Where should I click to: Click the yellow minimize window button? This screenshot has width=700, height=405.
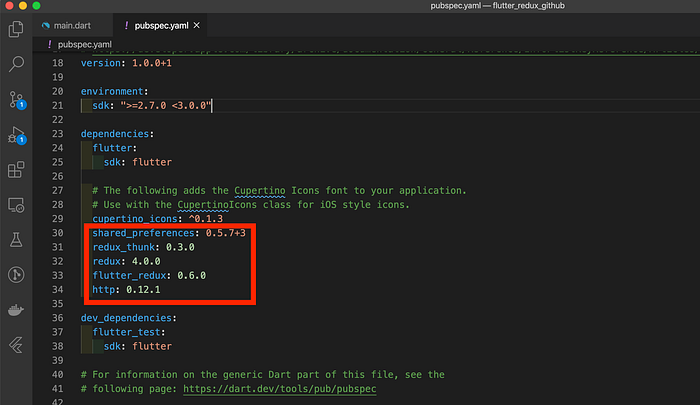tap(23, 5)
